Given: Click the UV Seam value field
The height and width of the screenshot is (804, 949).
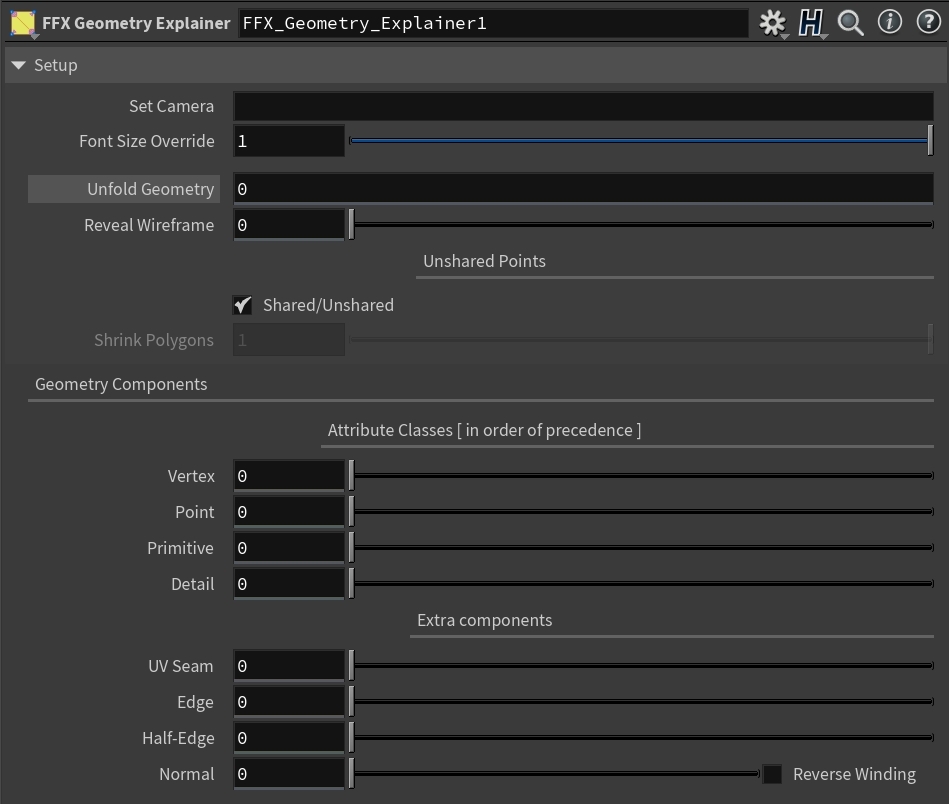Looking at the screenshot, I should (x=289, y=666).
